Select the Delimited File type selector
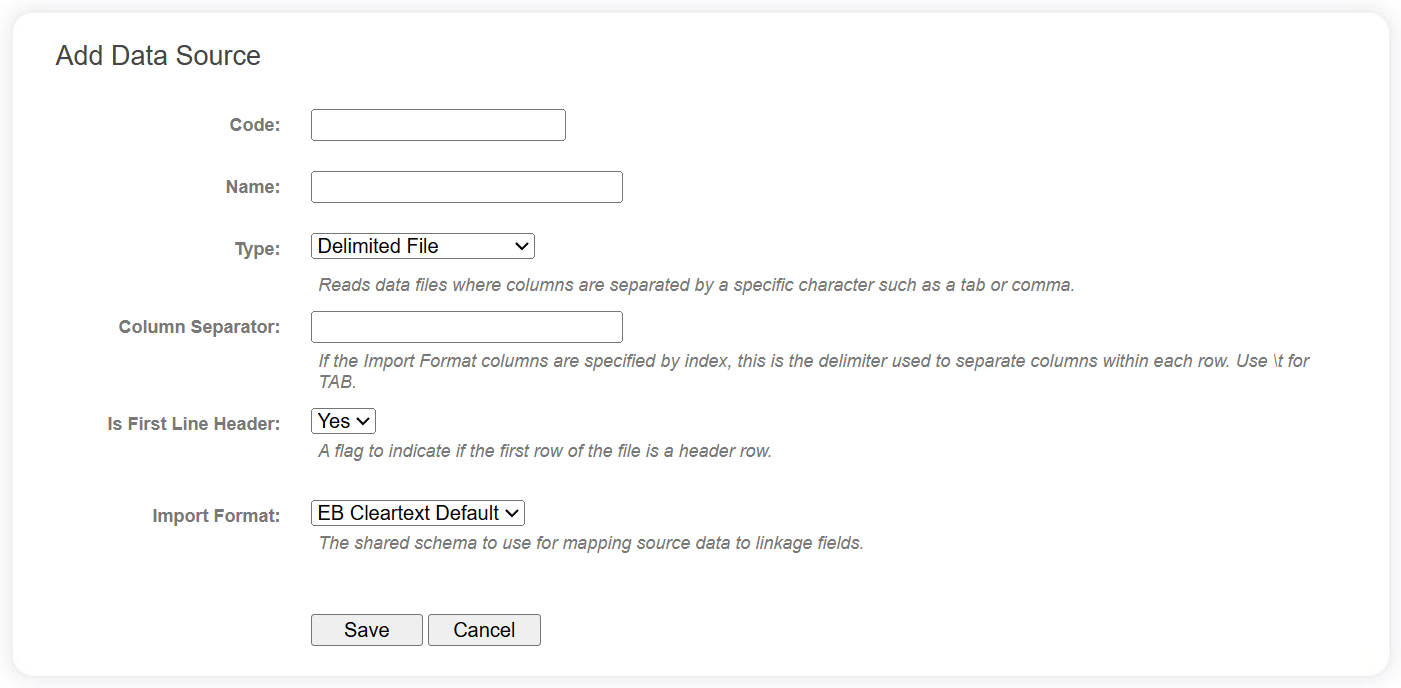Image resolution: width=1401 pixels, height=688 pixels. point(421,245)
